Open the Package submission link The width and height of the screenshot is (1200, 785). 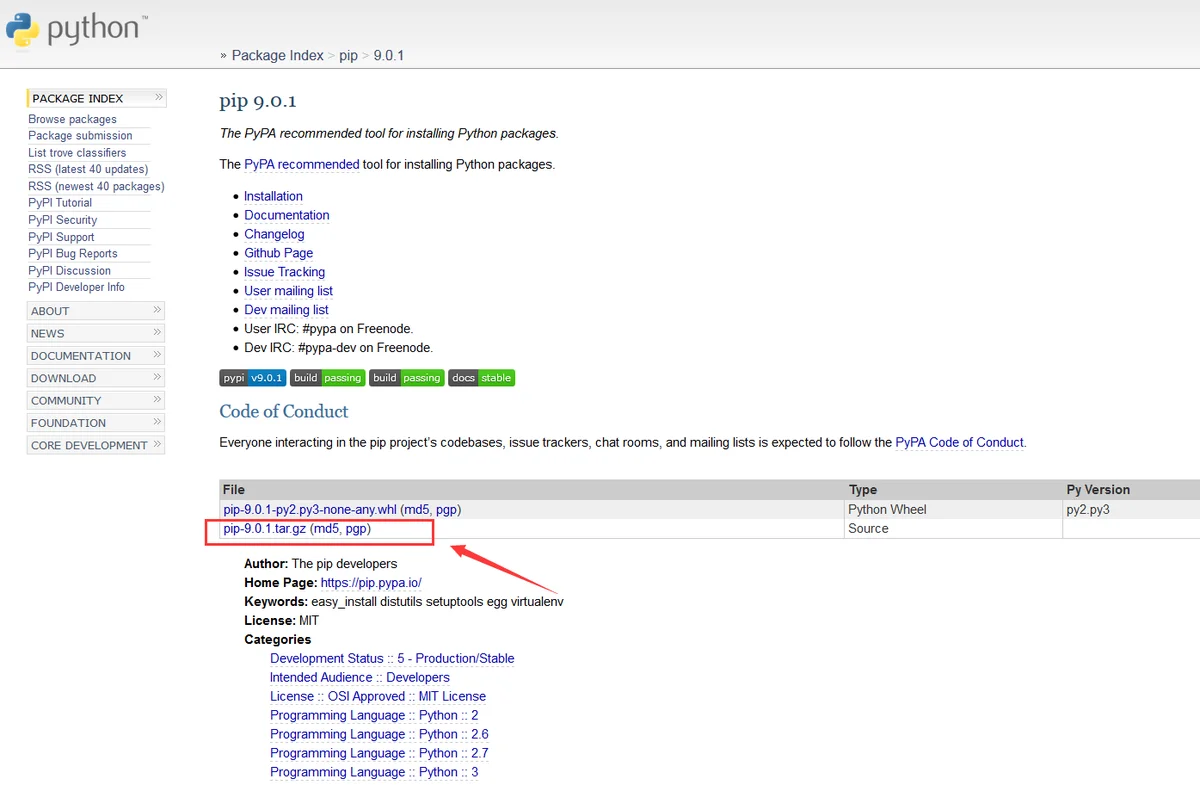[80, 136]
